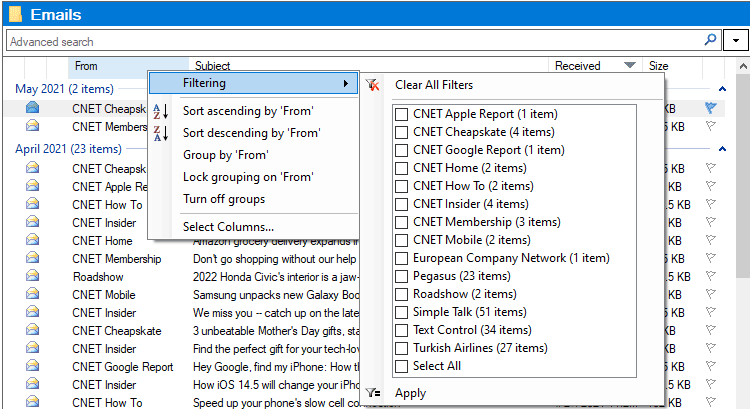Click the Emails folder icon in title

tap(14, 14)
